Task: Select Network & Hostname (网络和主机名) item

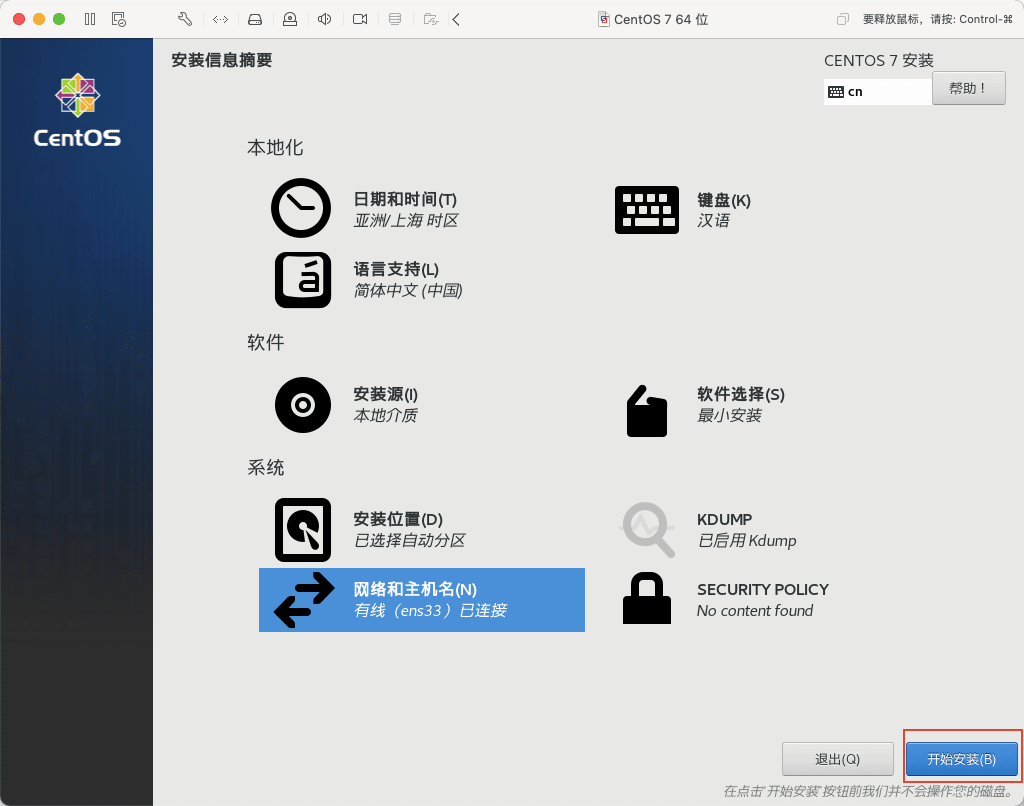Action: [421, 600]
